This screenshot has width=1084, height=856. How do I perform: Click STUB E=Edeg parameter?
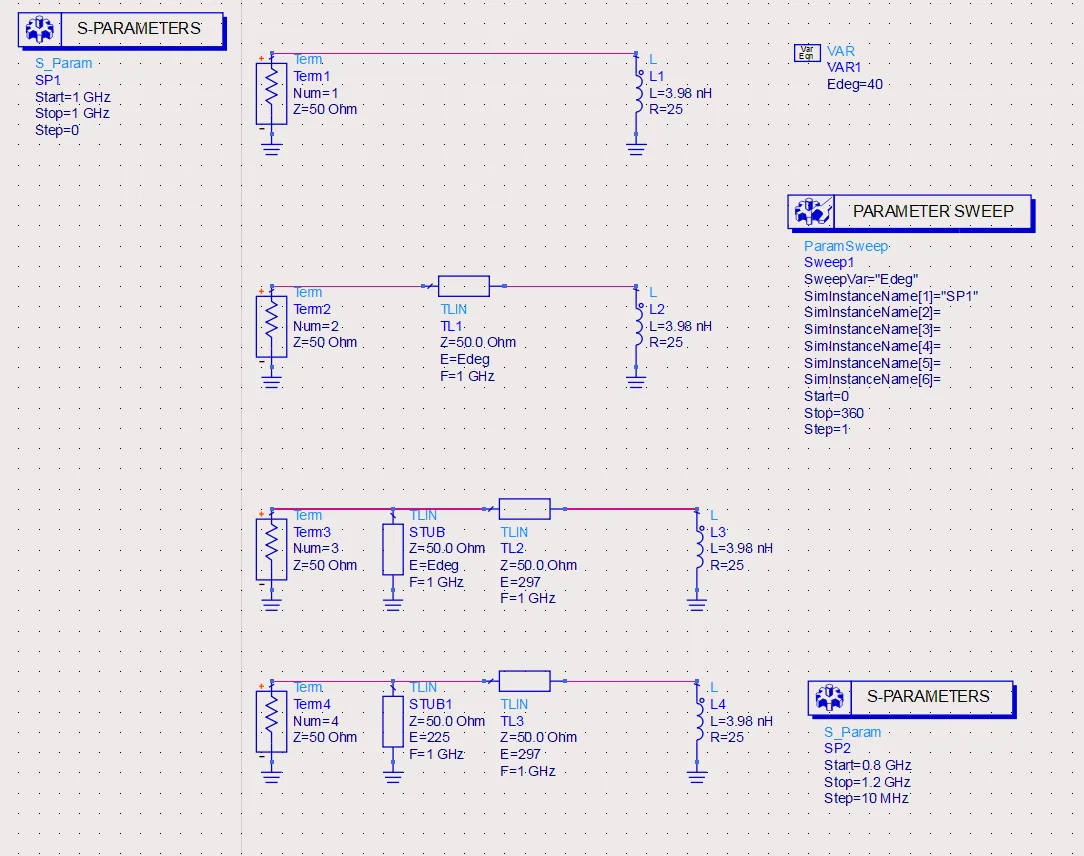click(x=433, y=565)
